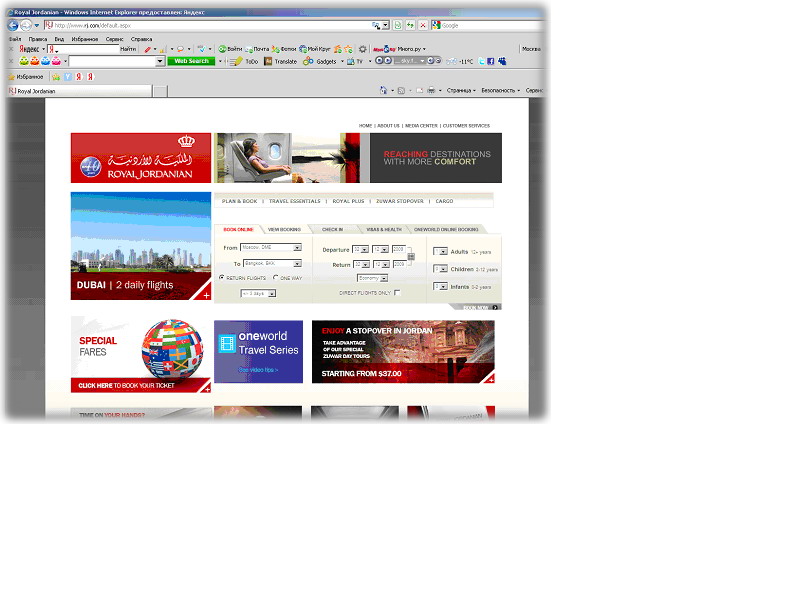The height and width of the screenshot is (600, 800).
Task: Click the pink smiley face toolbar icon
Action: point(56,61)
